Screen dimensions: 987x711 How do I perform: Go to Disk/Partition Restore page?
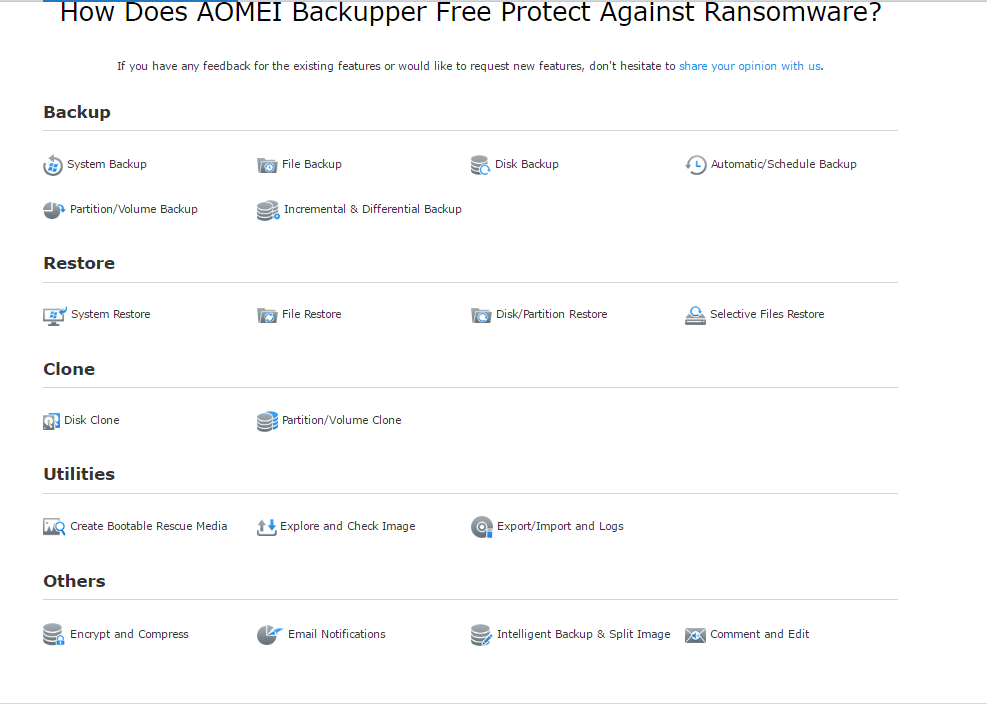(x=551, y=314)
